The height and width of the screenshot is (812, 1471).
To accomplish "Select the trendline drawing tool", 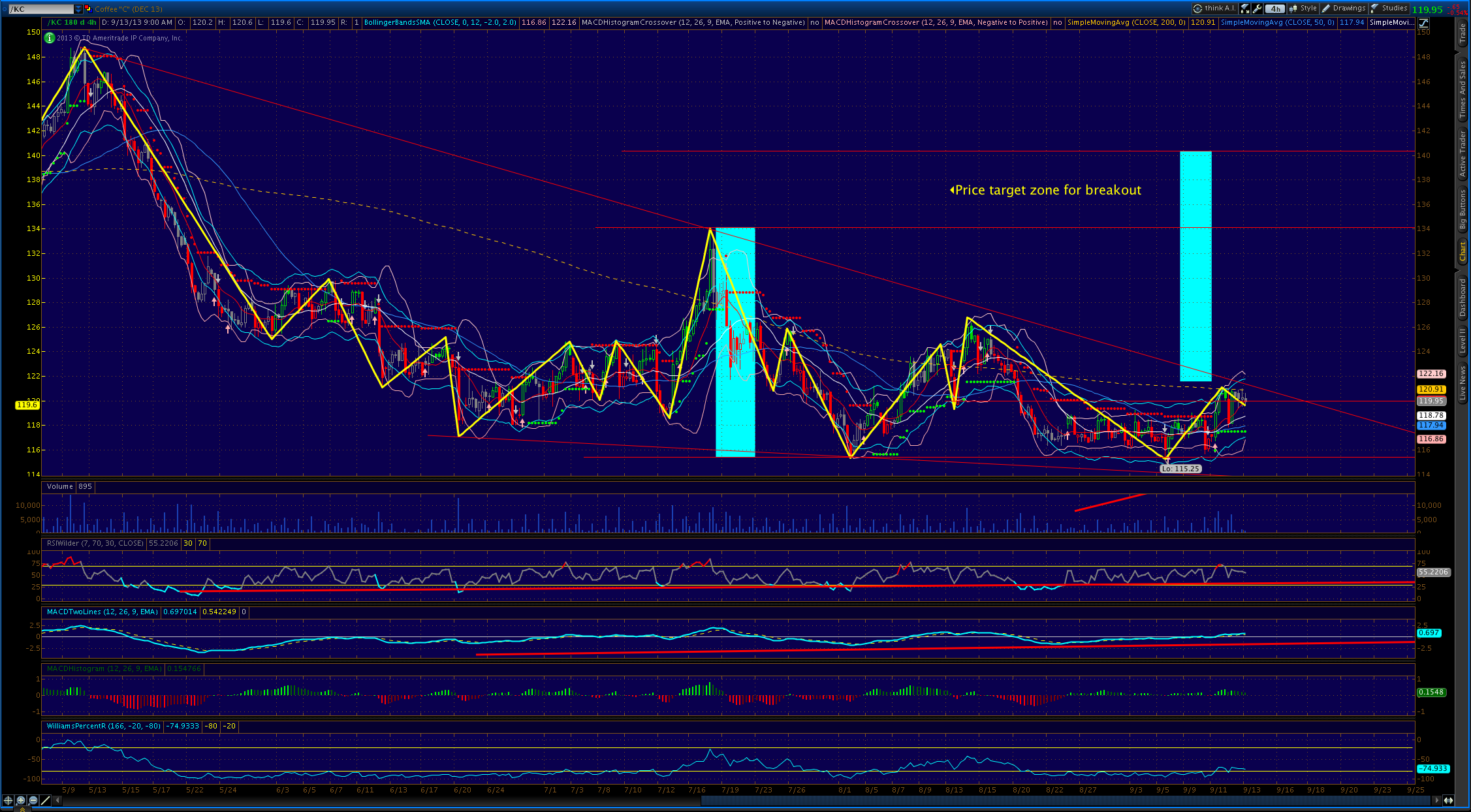I will click(x=46, y=800).
